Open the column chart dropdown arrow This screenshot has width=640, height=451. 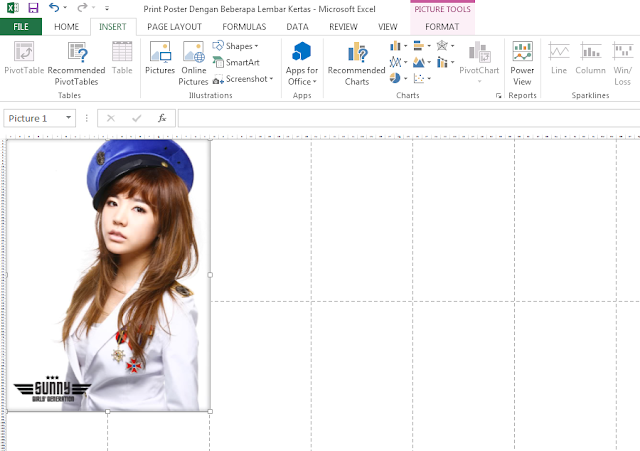coord(406,46)
